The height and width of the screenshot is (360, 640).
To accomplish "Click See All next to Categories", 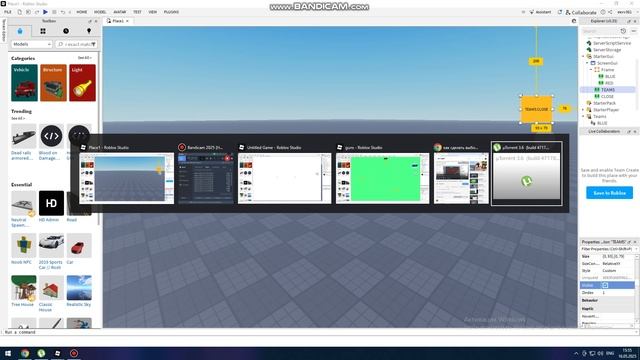I will (84, 58).
